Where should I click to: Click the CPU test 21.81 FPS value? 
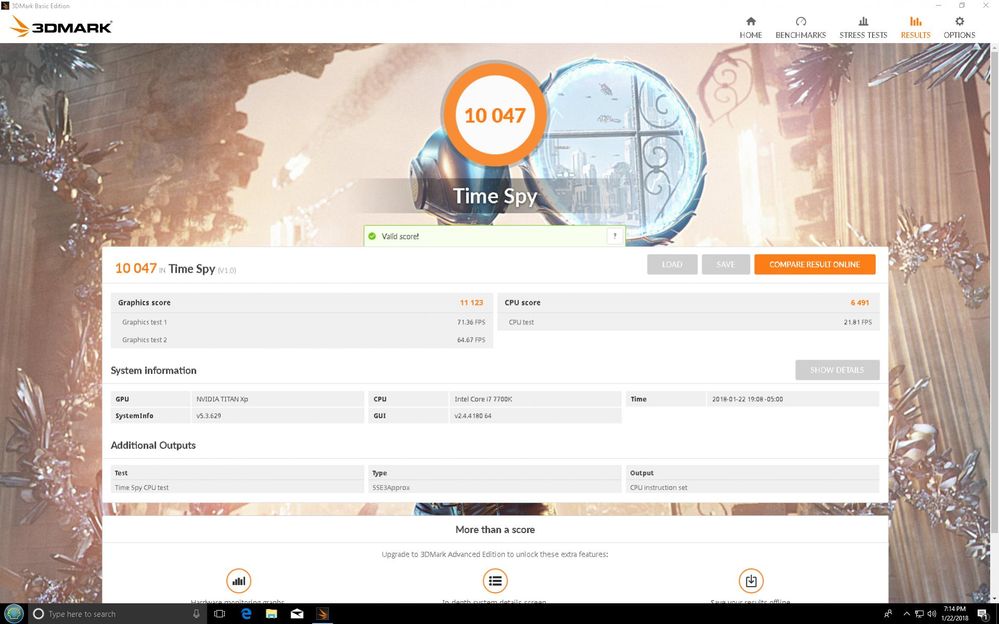tap(858, 322)
